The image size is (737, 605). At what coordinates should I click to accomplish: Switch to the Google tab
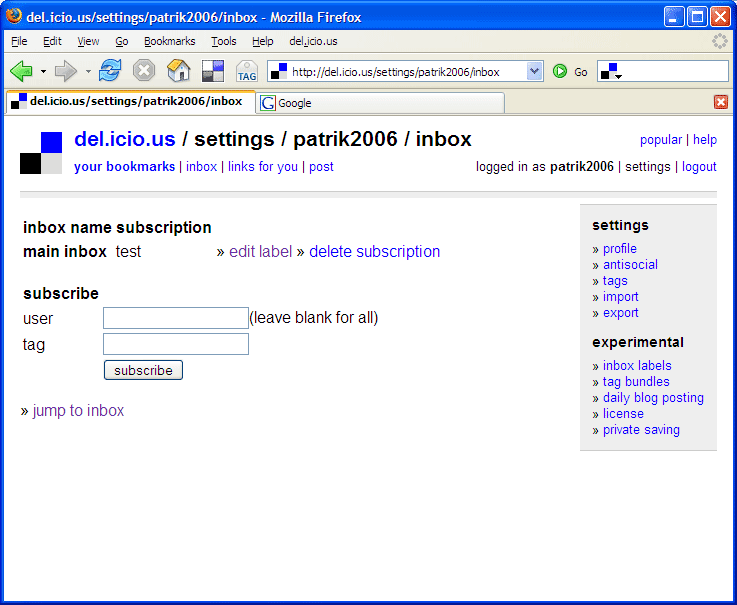[x=380, y=103]
